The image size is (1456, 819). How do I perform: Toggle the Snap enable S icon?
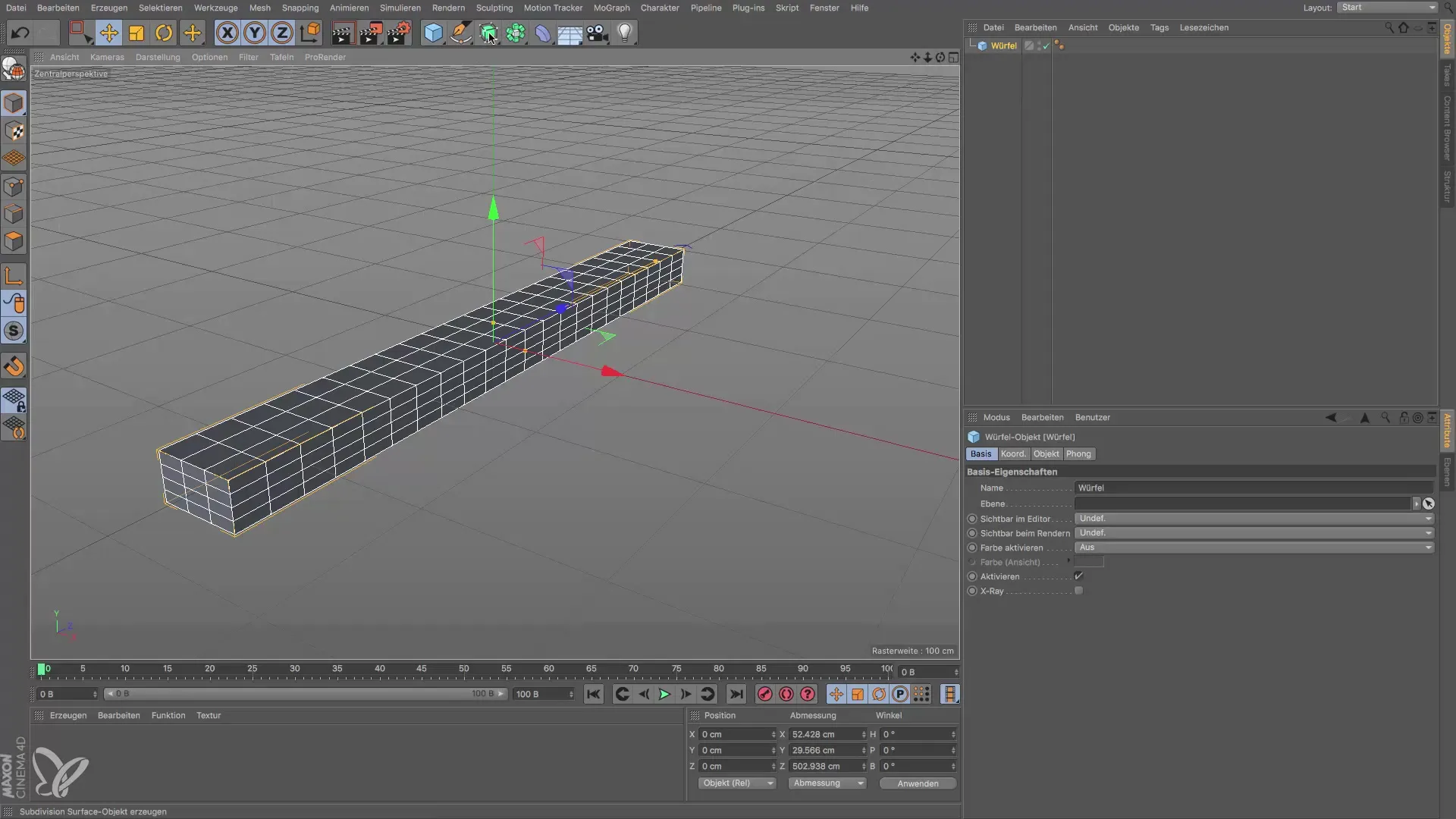coord(14,331)
